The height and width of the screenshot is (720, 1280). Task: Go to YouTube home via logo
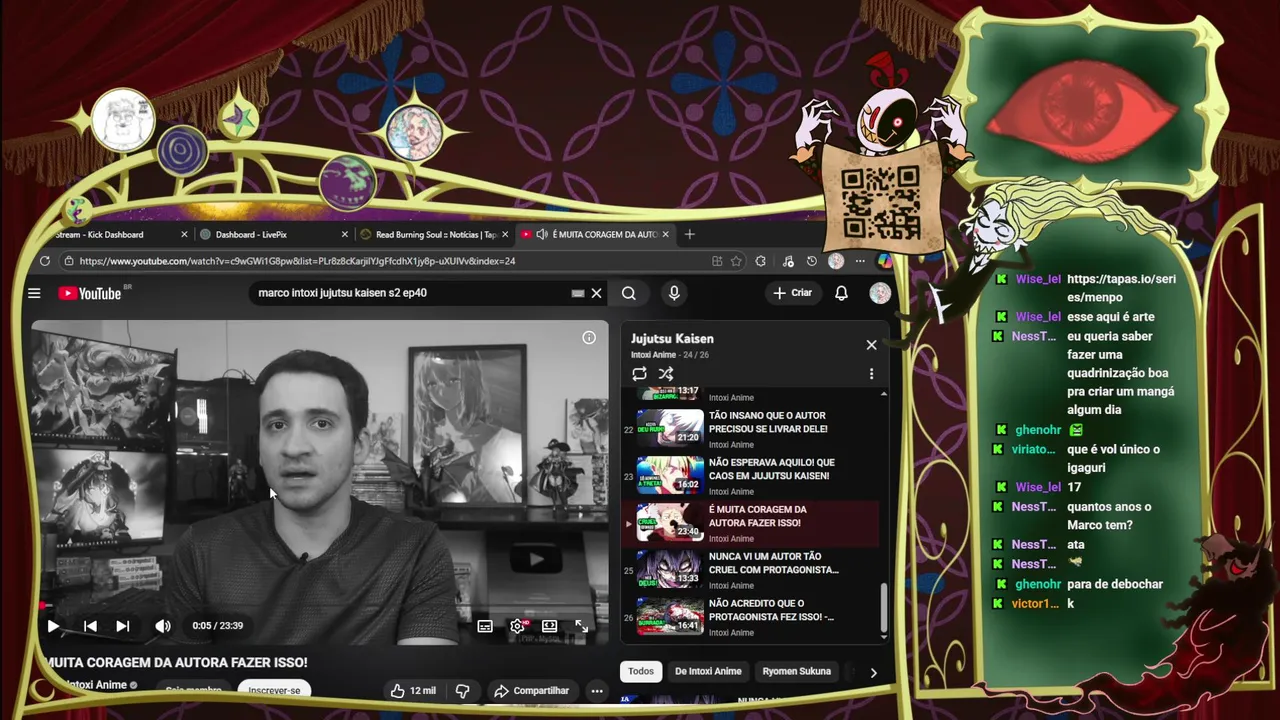pos(90,293)
